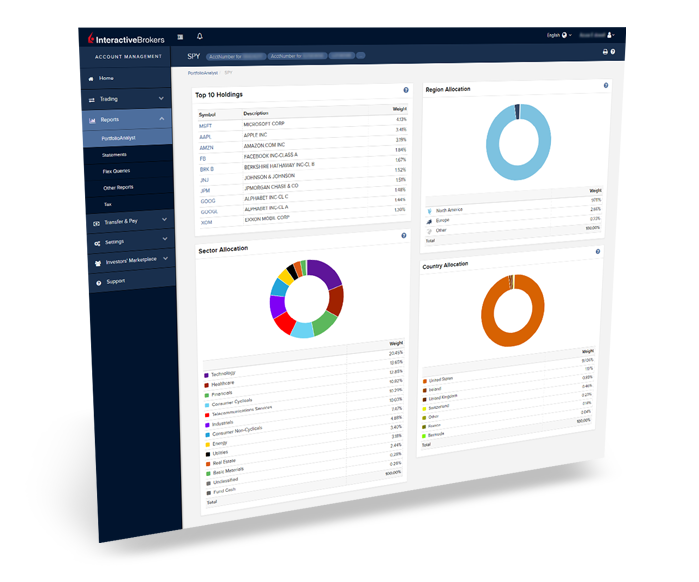Click the Other region map icon
The height and width of the screenshot is (582, 699).
coord(430,231)
